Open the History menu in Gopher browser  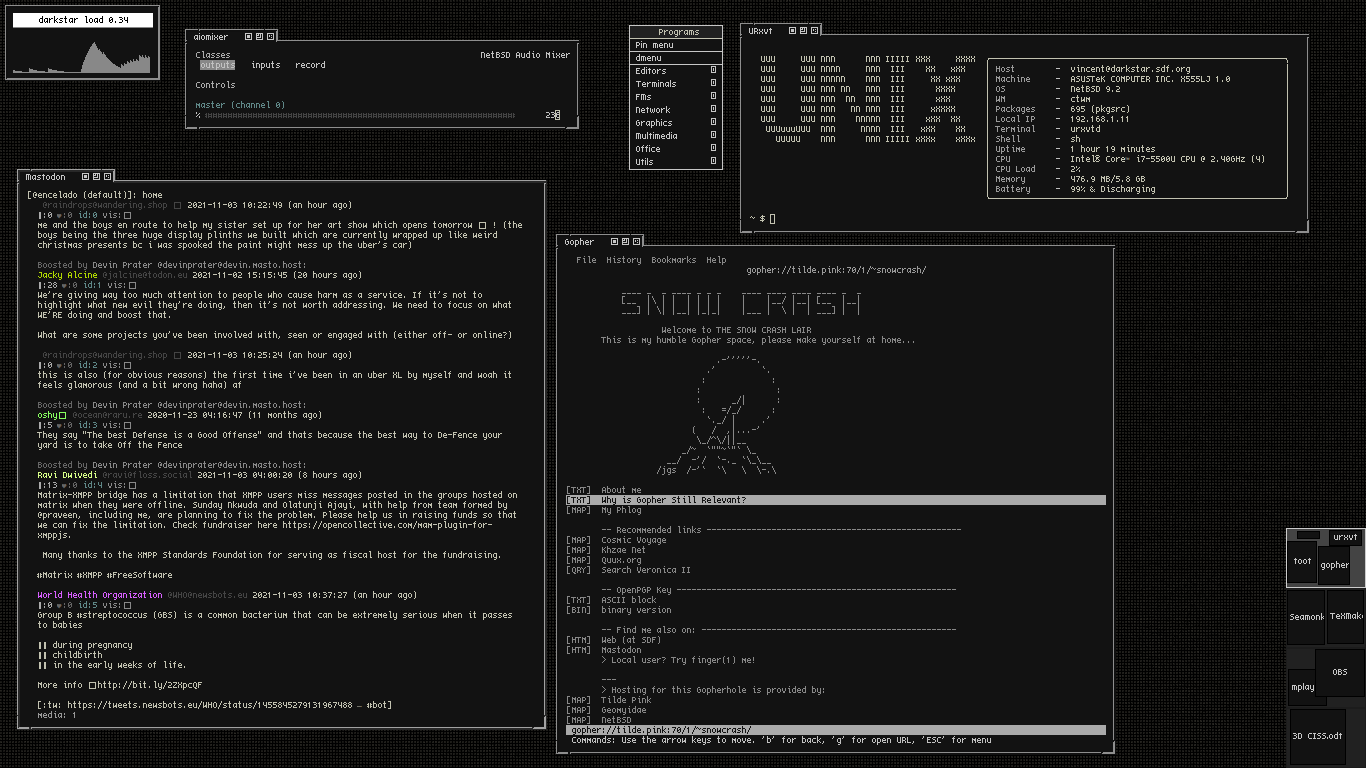tap(623, 260)
